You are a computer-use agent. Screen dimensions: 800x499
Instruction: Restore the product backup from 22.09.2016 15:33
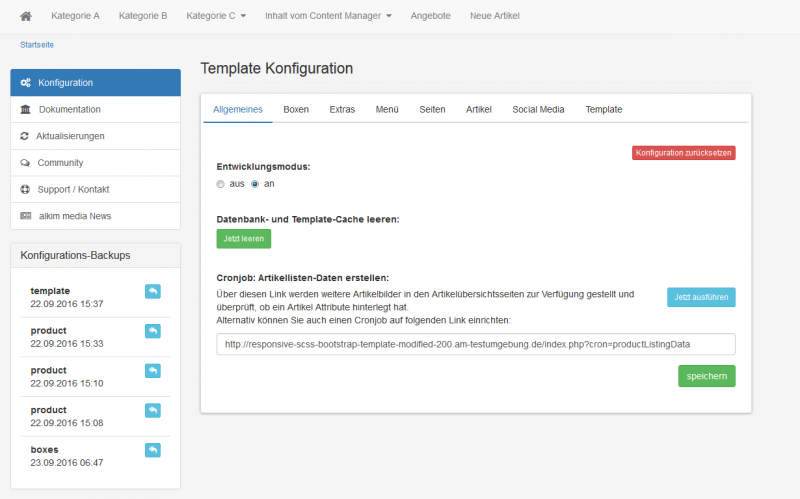coord(153,331)
